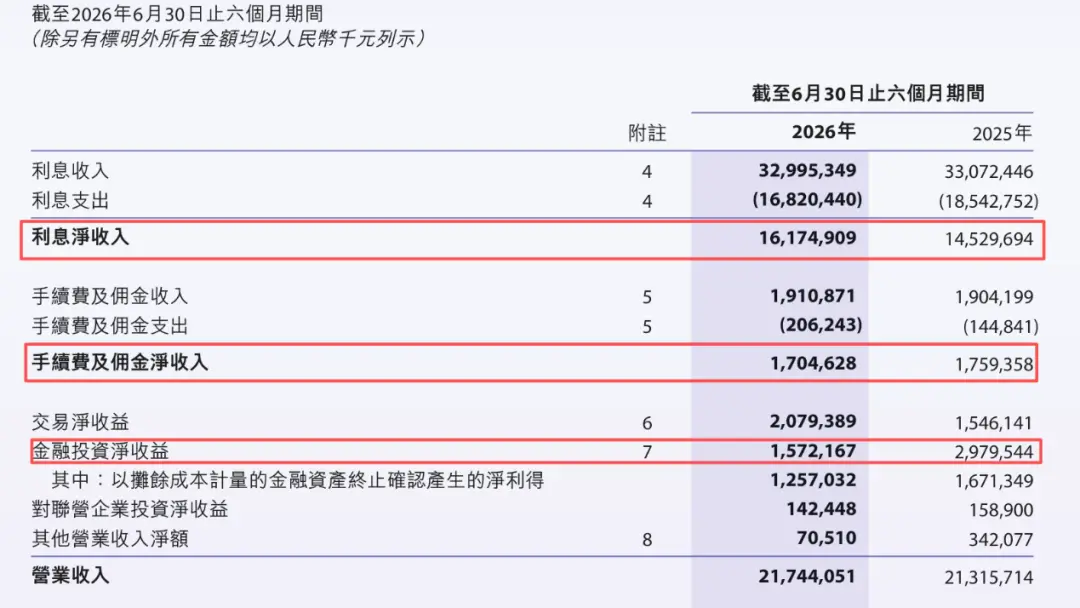Click note number 4 in 利息收入 row
The width and height of the screenshot is (1080, 608).
[x=647, y=171]
